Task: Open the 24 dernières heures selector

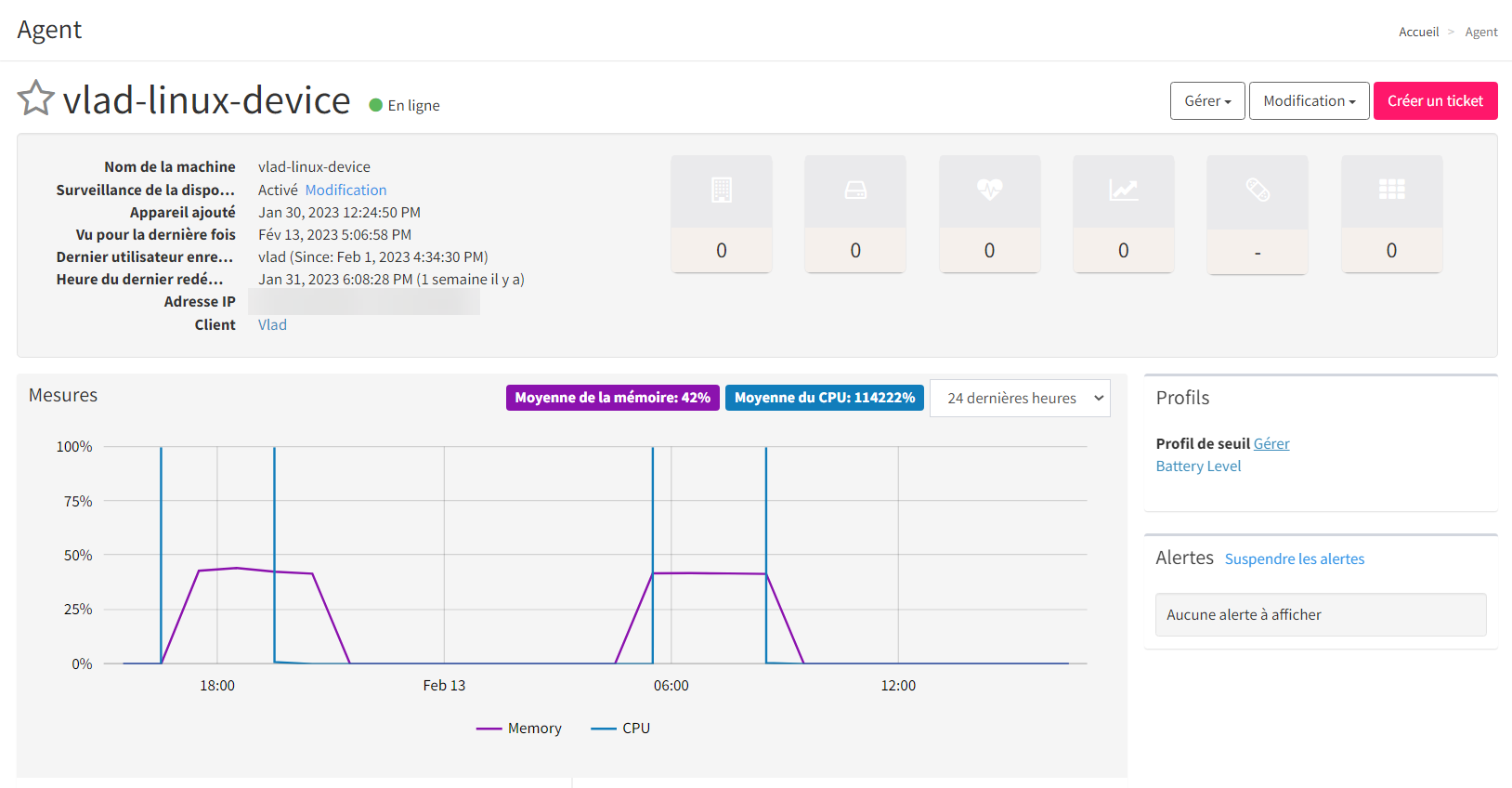Action: [x=1020, y=398]
